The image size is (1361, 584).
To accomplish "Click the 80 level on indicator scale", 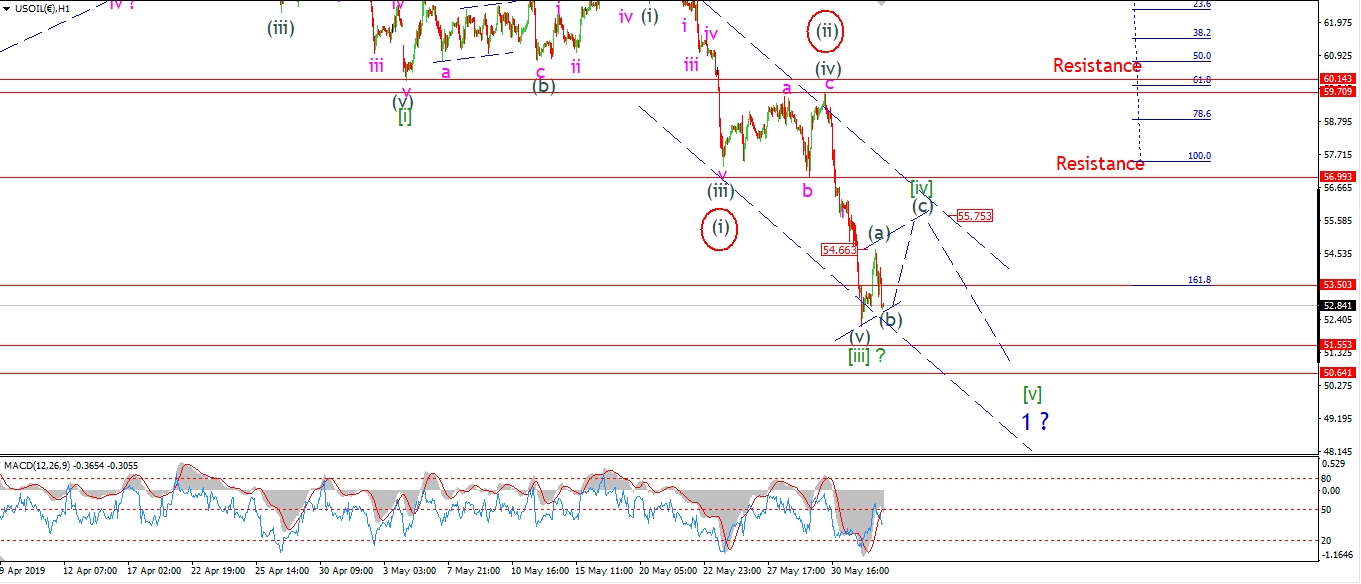I will 1328,478.
